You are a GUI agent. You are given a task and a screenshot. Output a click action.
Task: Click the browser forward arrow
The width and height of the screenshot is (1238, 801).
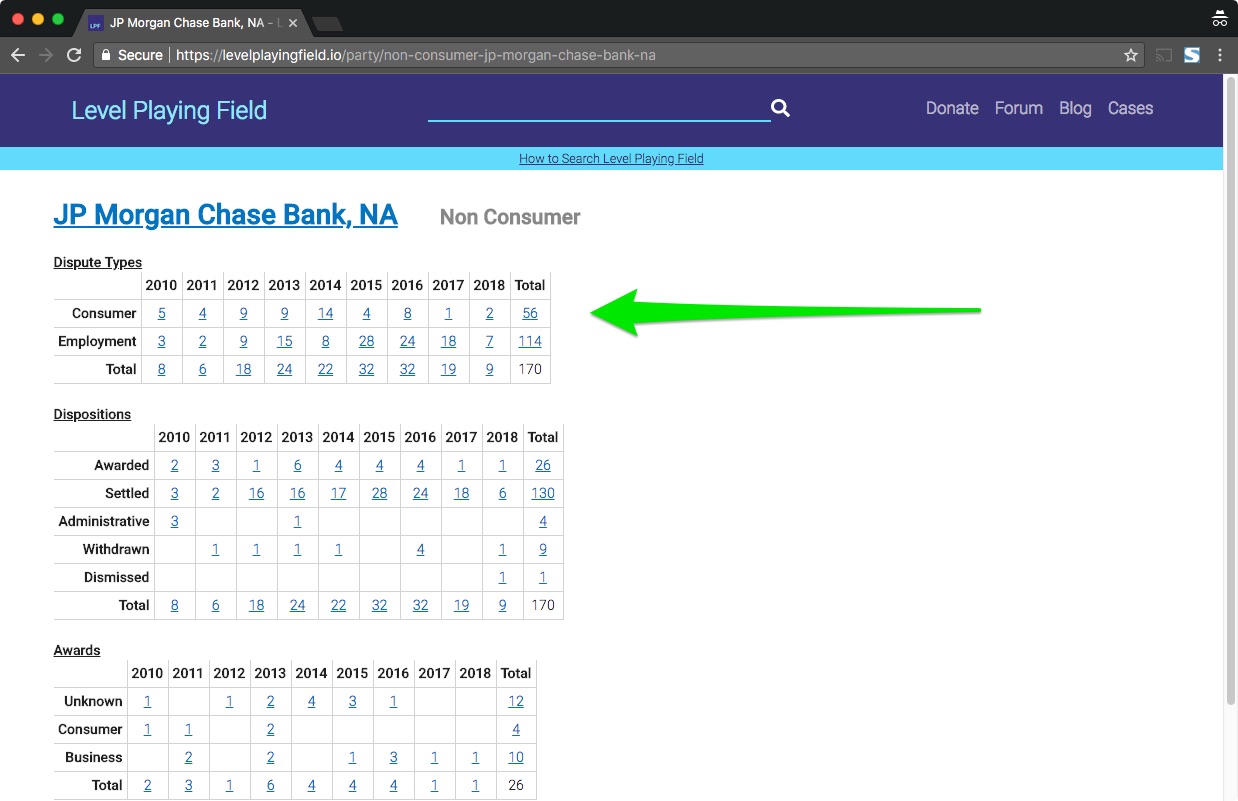coord(45,55)
